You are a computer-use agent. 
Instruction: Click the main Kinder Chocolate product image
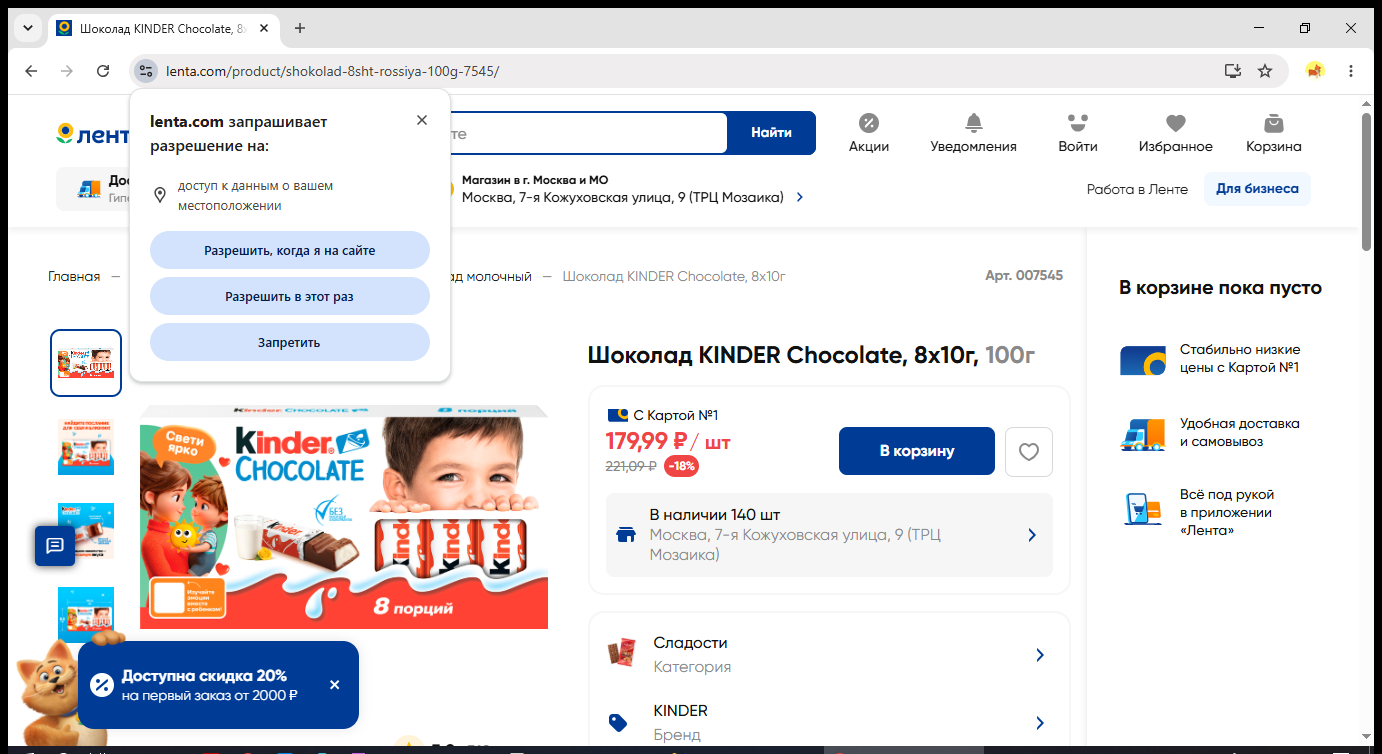[x=344, y=517]
